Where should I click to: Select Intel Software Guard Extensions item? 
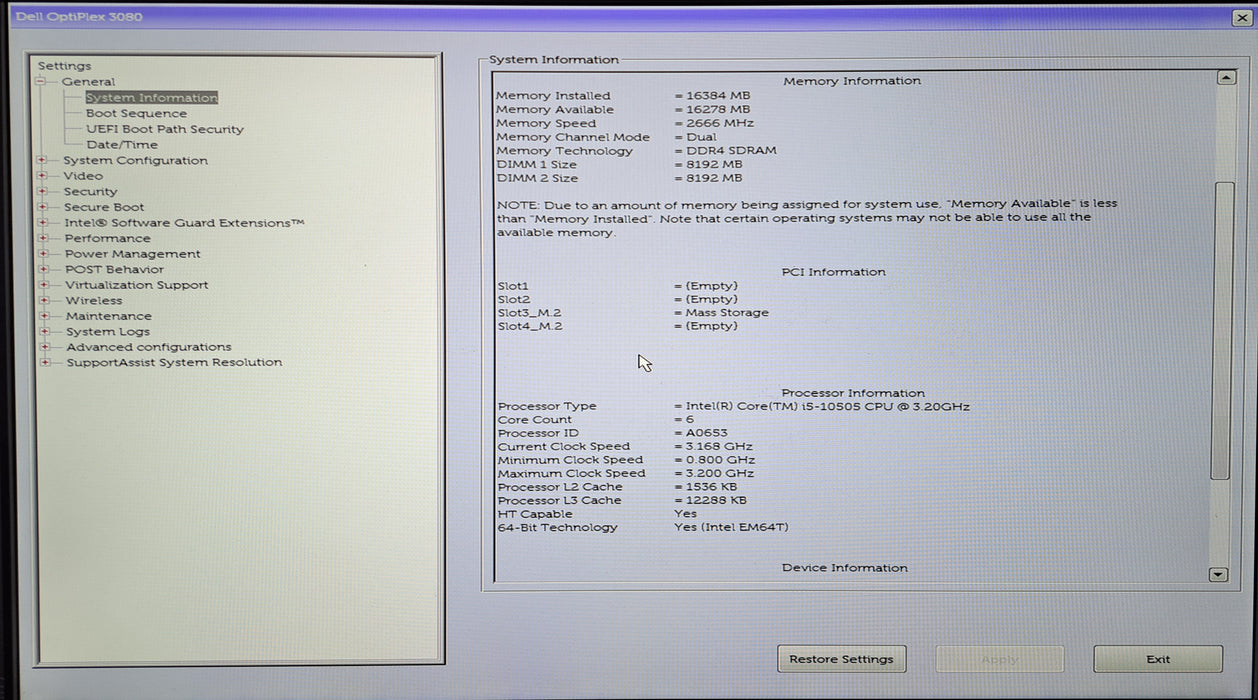184,223
